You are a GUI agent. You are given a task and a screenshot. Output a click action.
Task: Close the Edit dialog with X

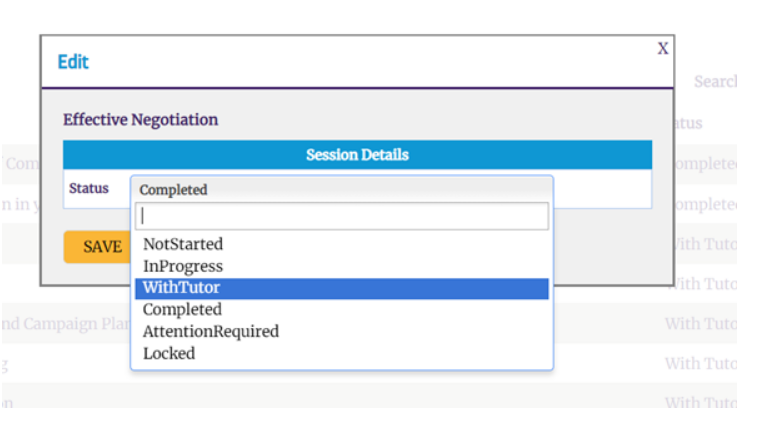coord(662,48)
